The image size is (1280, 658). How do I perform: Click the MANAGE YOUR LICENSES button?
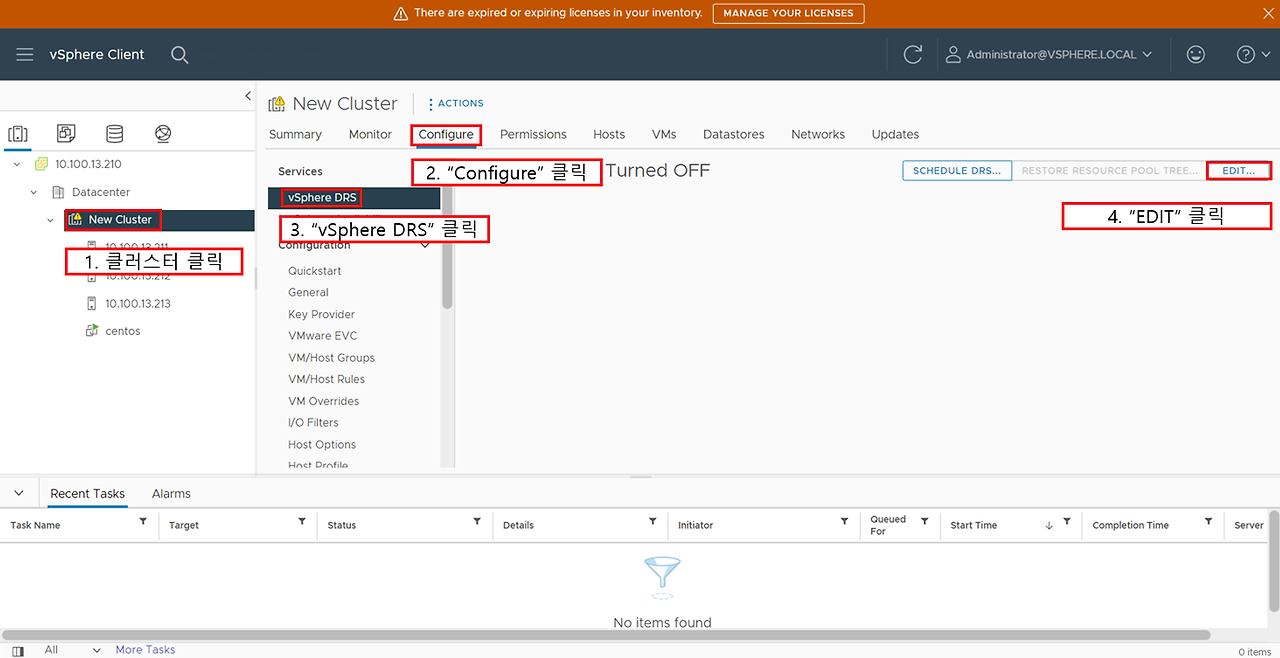click(x=788, y=13)
